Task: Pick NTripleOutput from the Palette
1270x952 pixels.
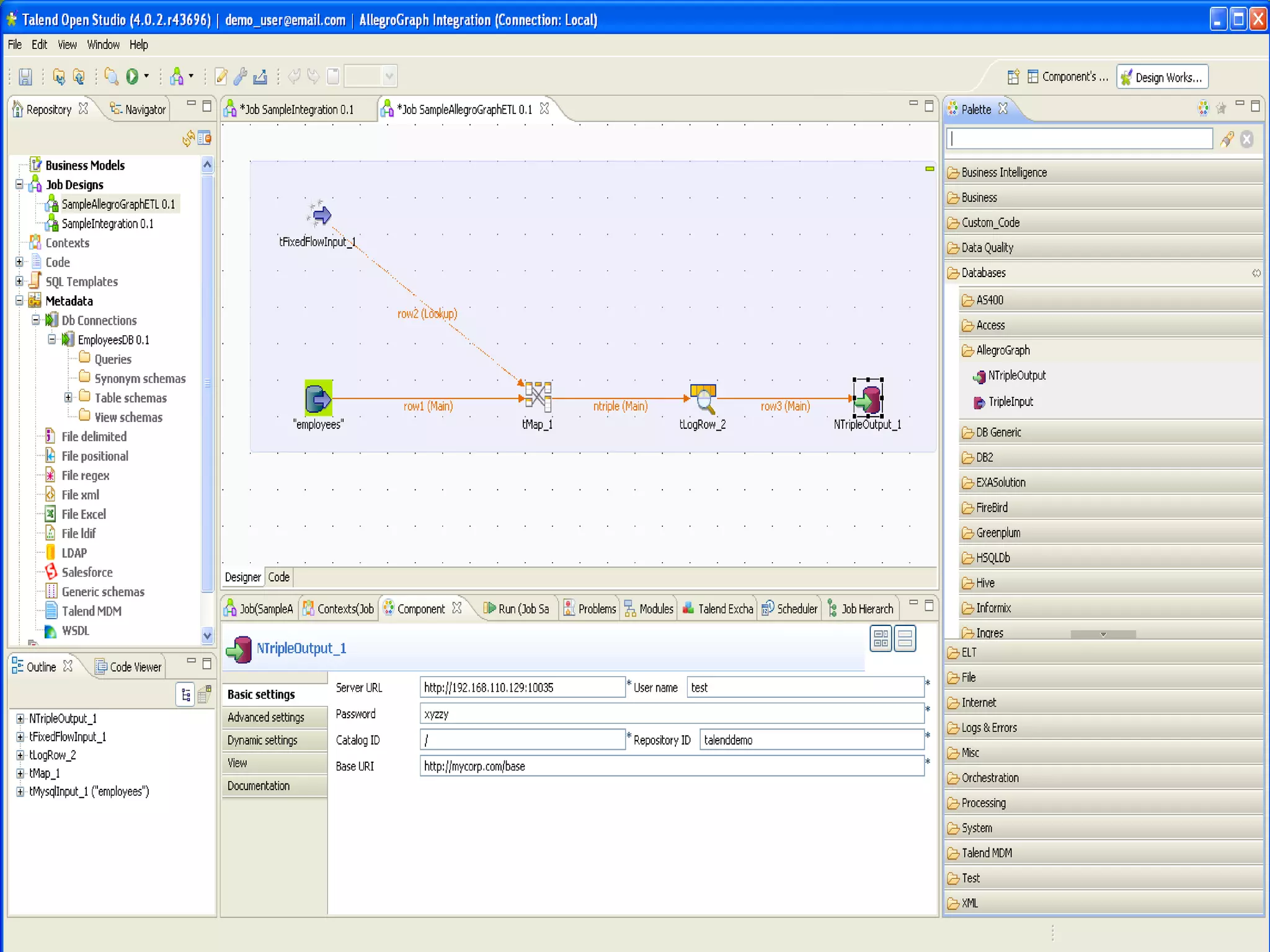Action: click(1016, 376)
